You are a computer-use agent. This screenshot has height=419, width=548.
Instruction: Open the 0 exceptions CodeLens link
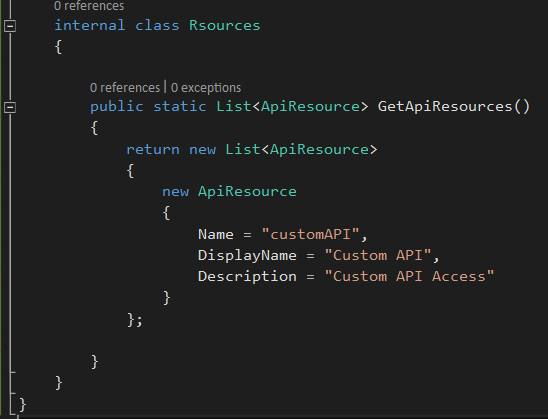[x=206, y=87]
